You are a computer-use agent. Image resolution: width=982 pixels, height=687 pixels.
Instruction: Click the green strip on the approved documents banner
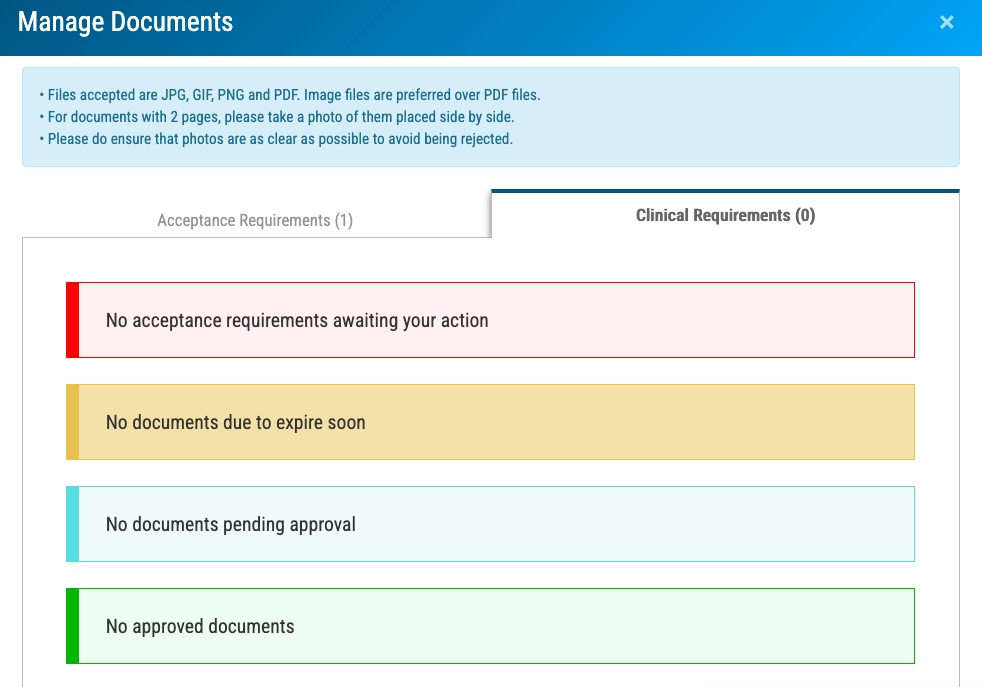(71, 626)
